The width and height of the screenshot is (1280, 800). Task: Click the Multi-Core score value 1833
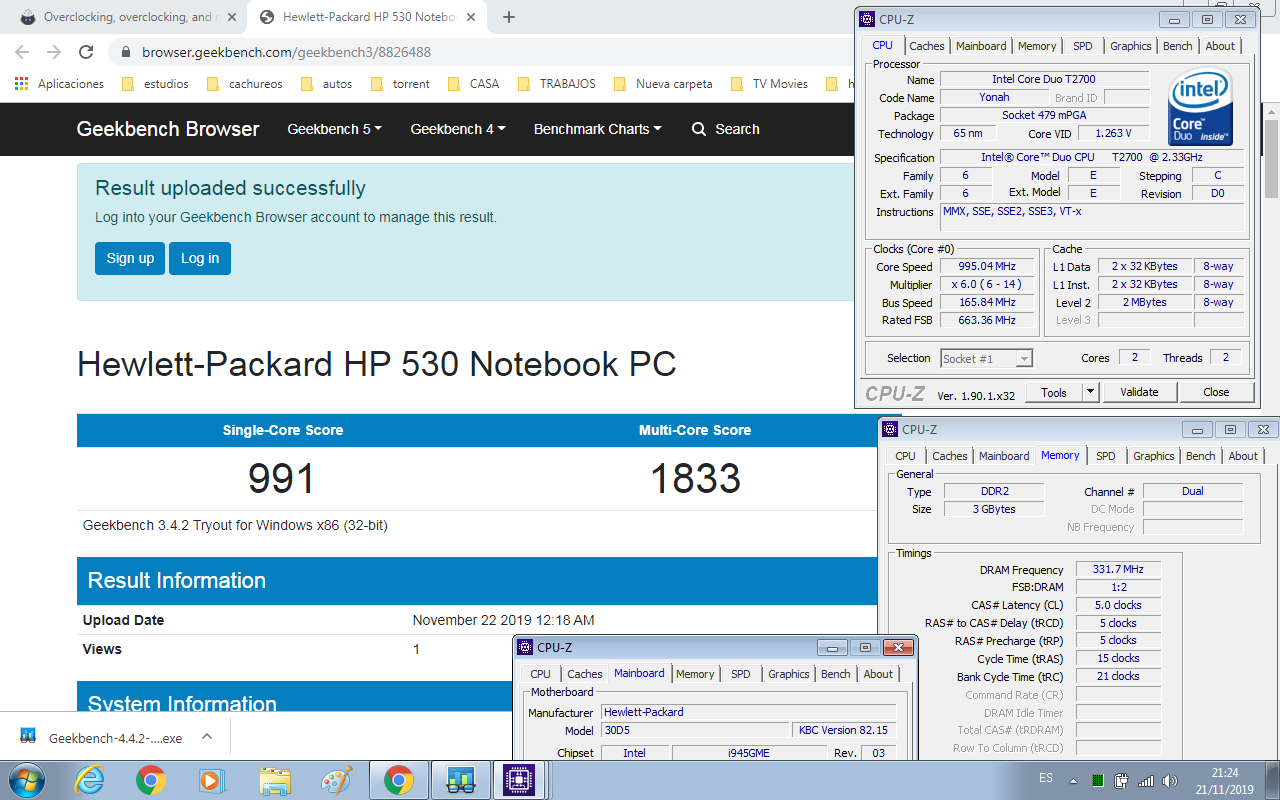click(695, 479)
